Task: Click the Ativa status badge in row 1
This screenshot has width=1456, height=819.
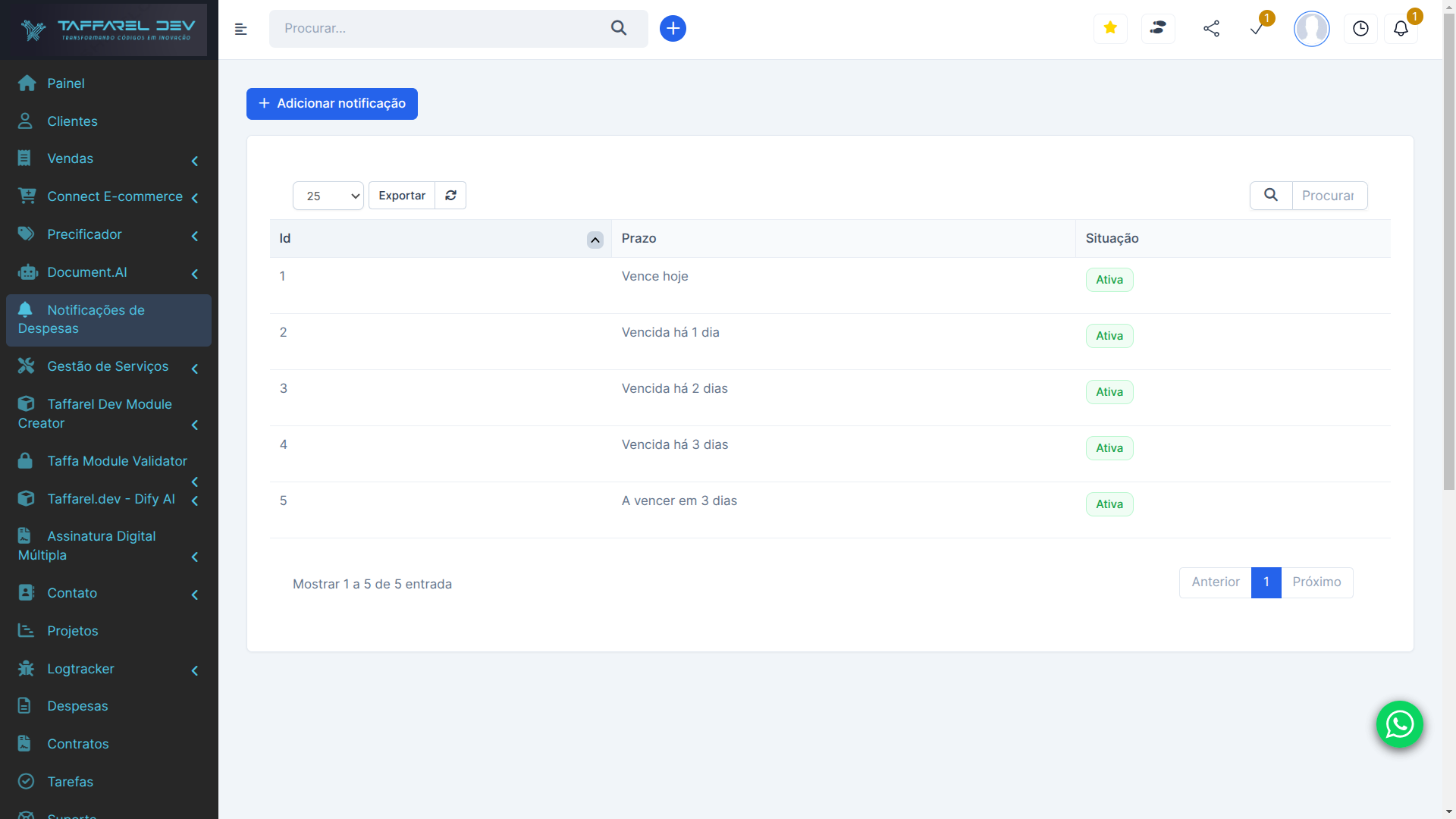Action: coord(1109,280)
